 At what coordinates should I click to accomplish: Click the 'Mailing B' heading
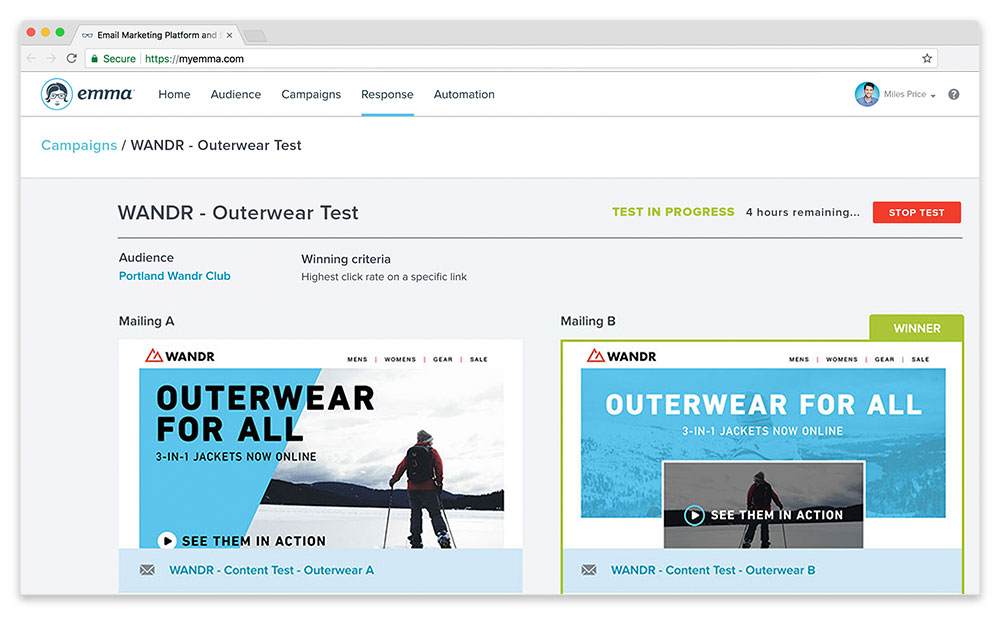(x=588, y=321)
